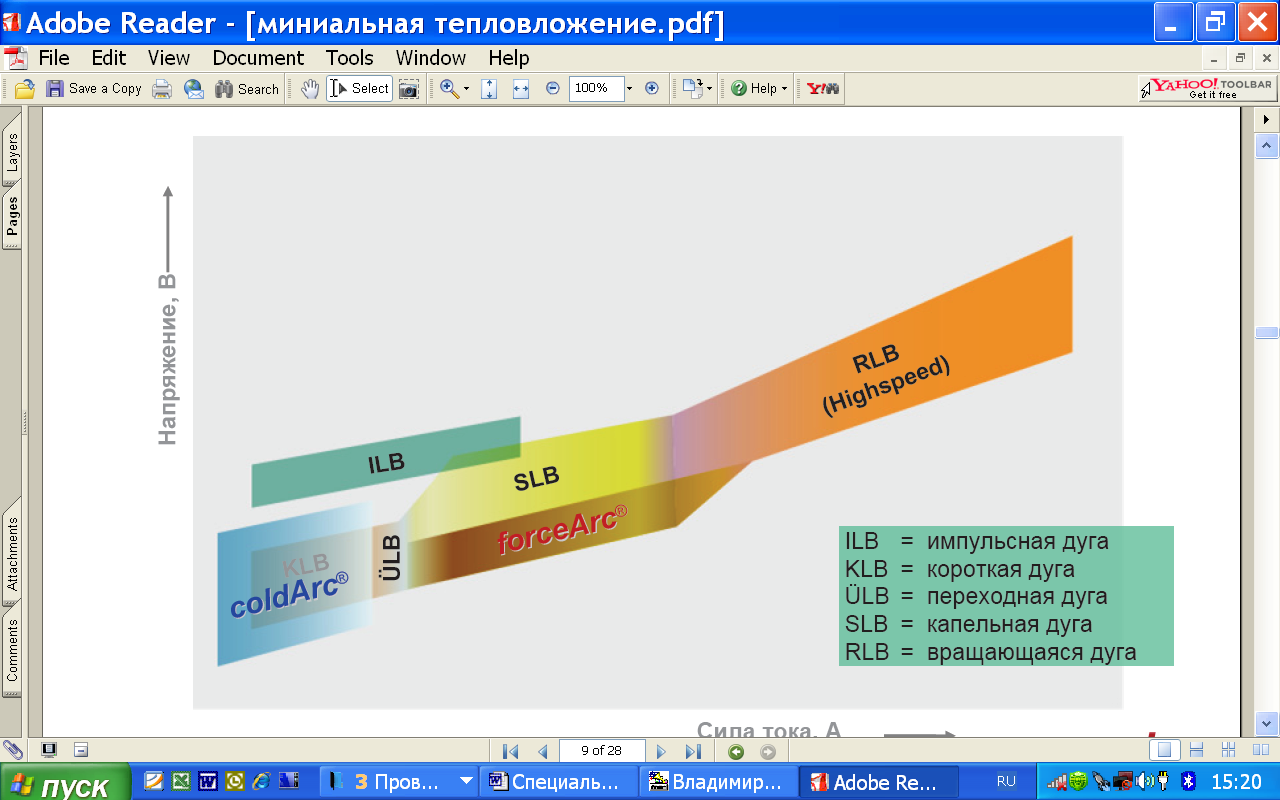Image resolution: width=1280 pixels, height=800 pixels.
Task: Click grey Next View button
Action: click(768, 751)
